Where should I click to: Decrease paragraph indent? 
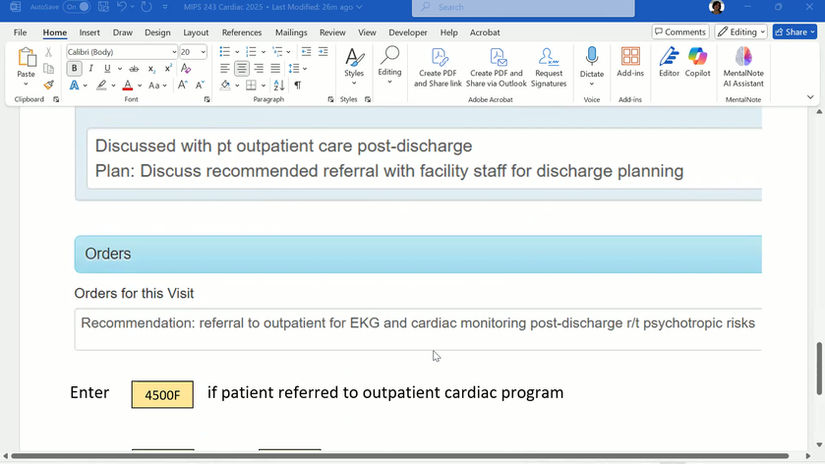coord(306,52)
